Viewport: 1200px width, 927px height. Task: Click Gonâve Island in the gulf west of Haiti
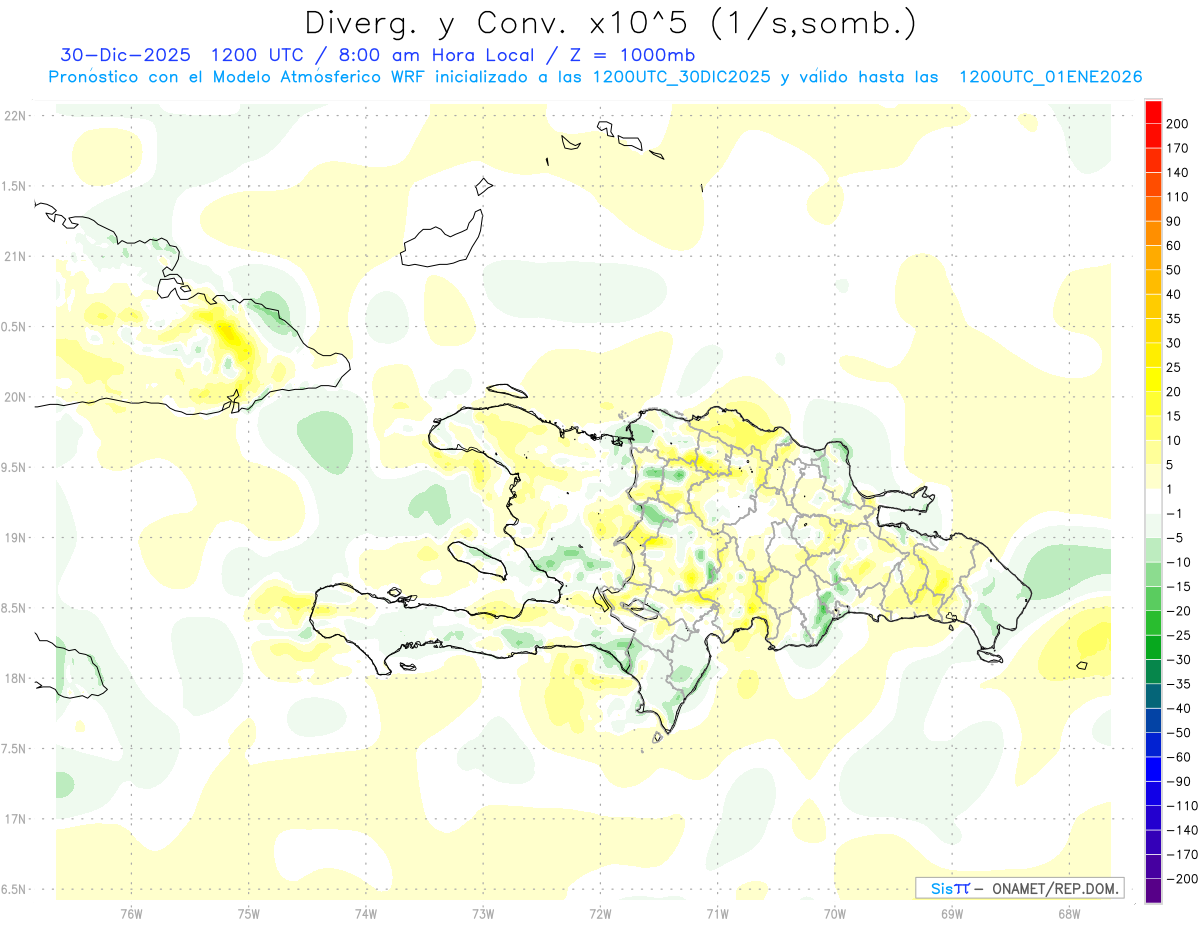coord(477,560)
